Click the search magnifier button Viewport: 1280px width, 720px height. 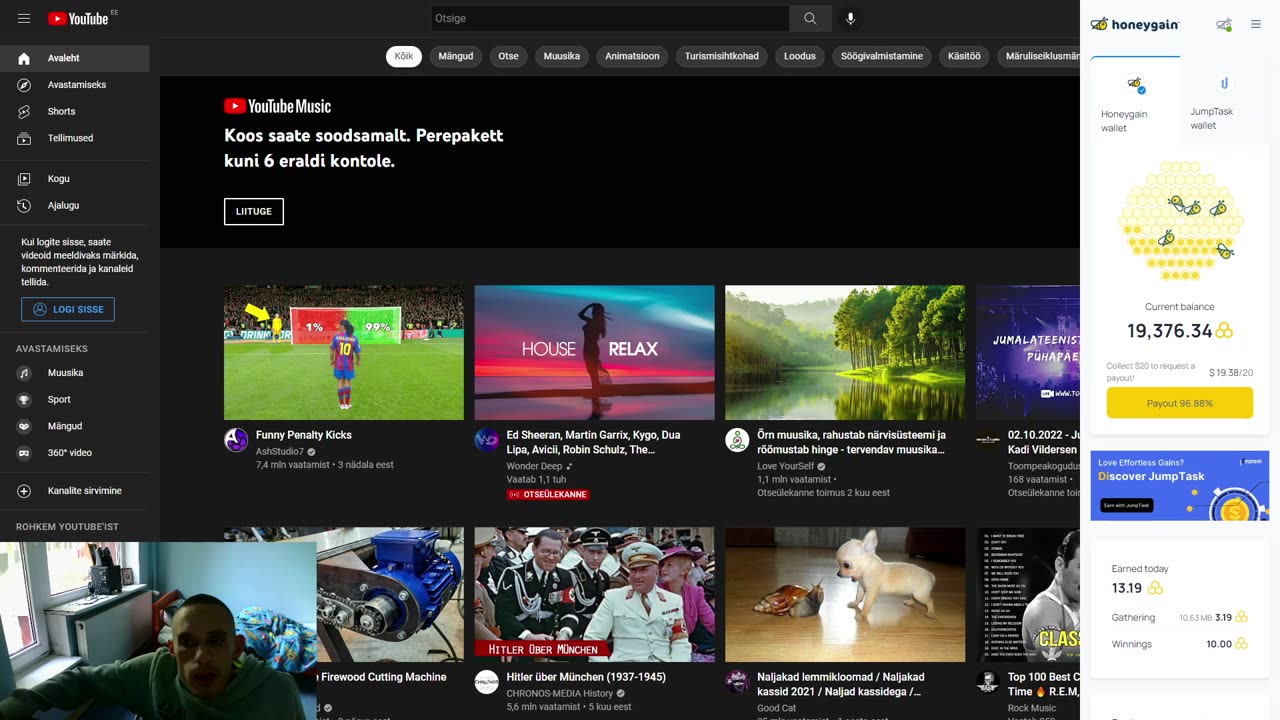[x=810, y=18]
